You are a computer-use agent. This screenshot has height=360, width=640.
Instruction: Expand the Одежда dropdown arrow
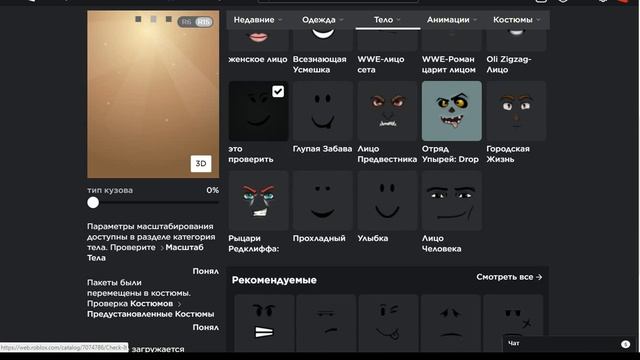click(x=341, y=20)
